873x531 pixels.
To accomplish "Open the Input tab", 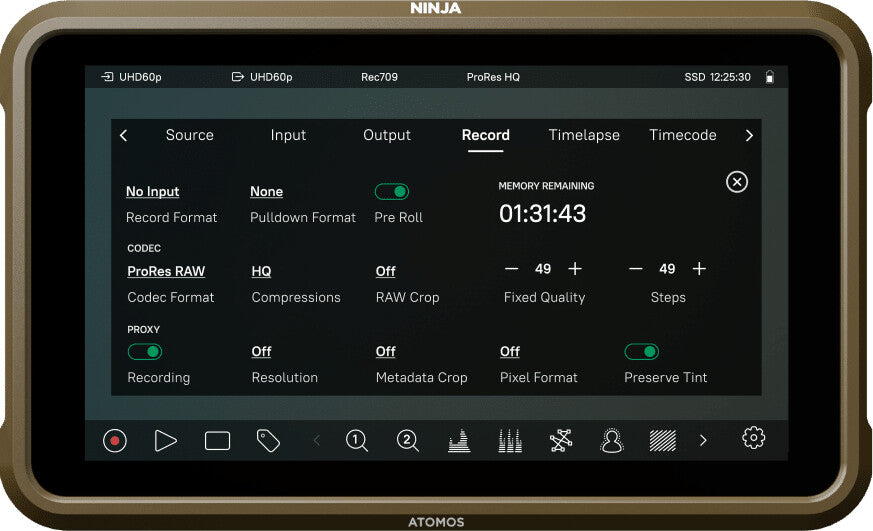I will point(288,135).
